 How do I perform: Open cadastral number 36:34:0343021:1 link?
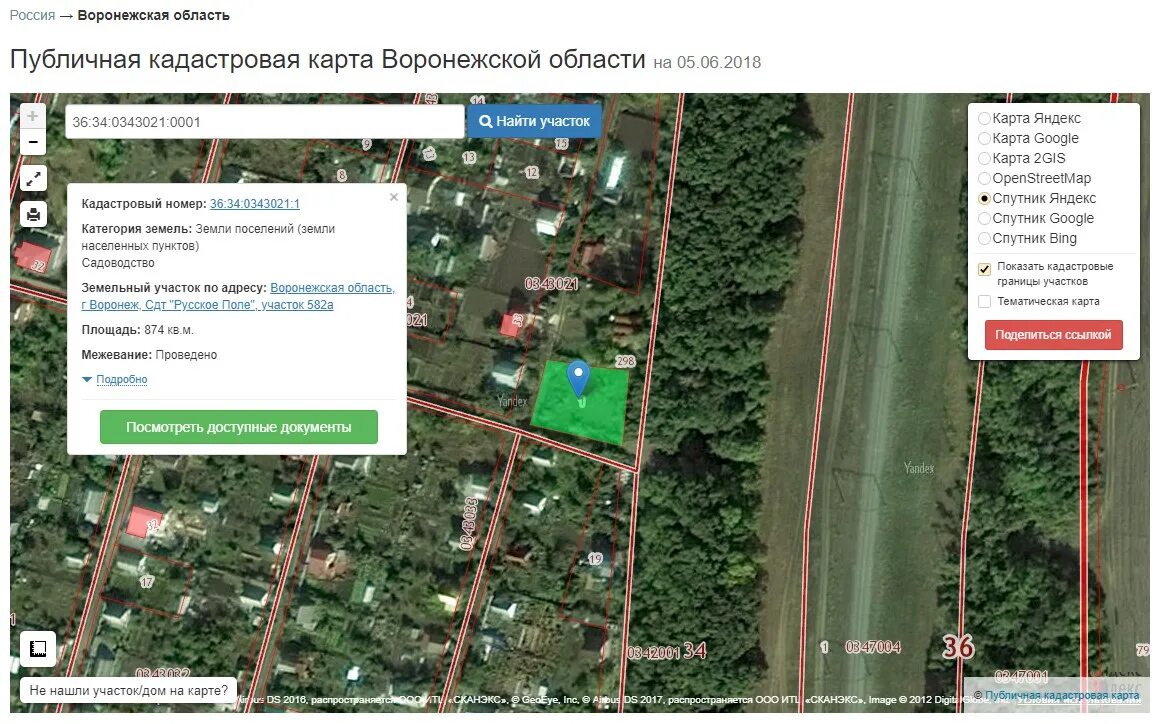255,204
